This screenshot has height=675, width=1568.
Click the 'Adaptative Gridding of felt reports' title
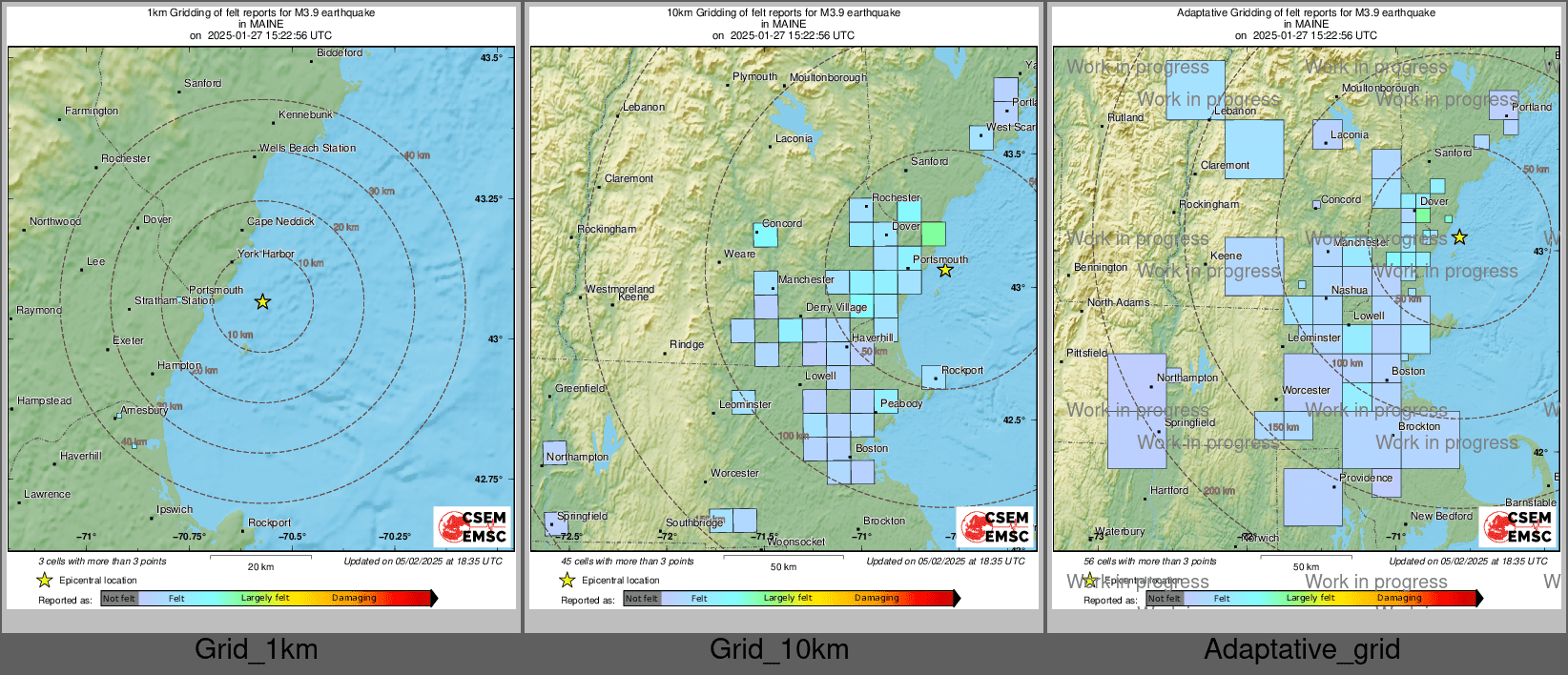tap(1306, 13)
